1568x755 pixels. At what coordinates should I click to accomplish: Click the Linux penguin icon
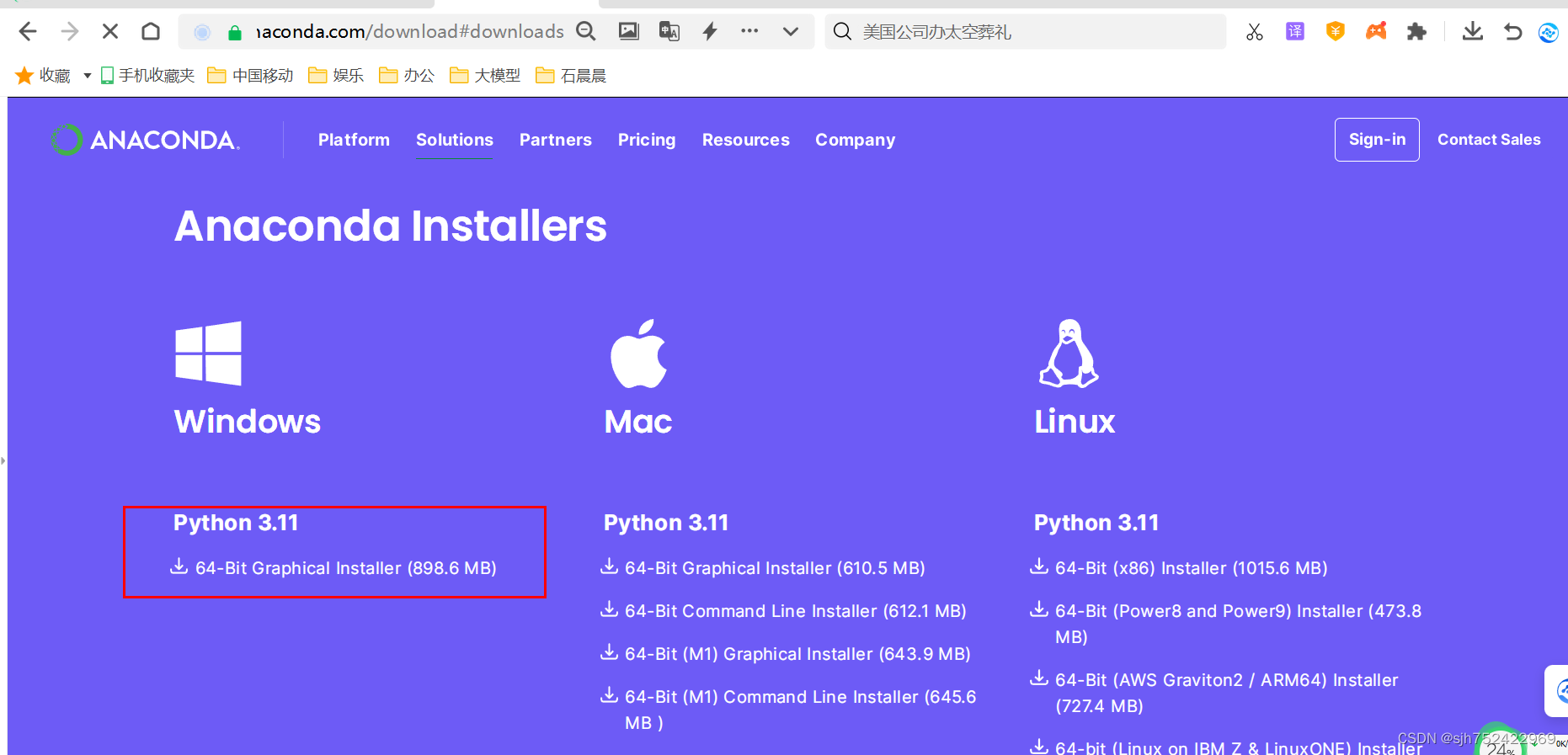click(x=1069, y=354)
